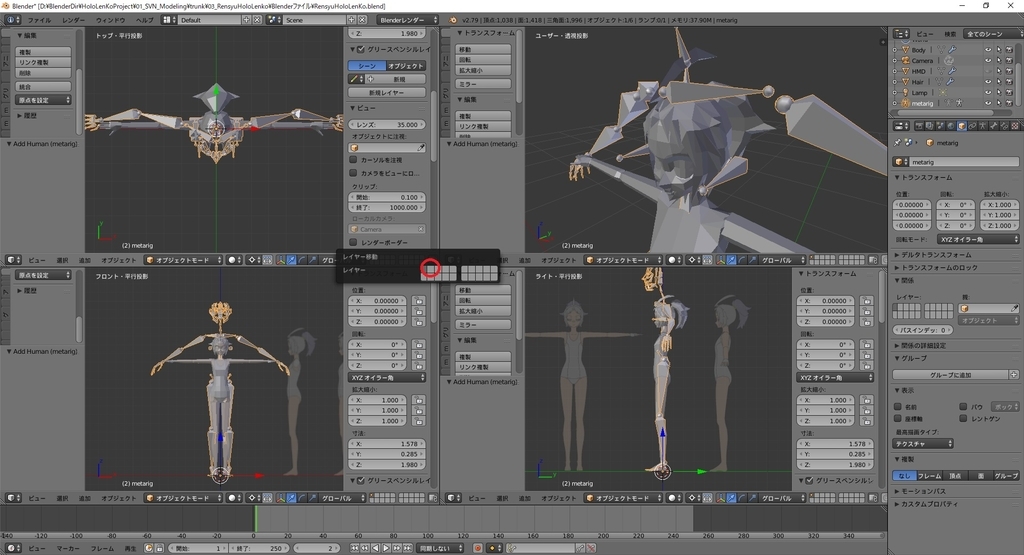Adjust the clip 終了 1000.000 slider
The image size is (1024, 555).
point(387,208)
